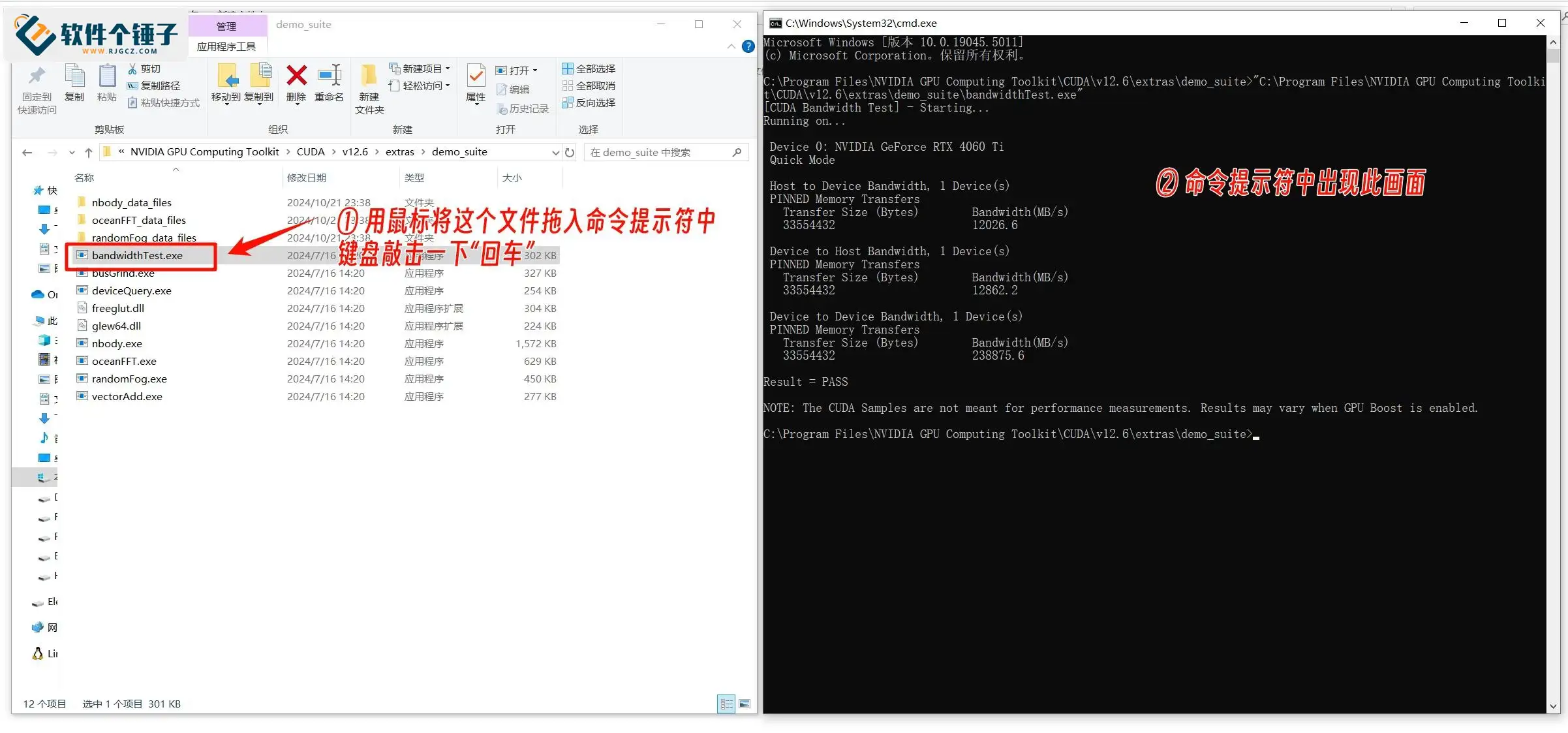Click the Cut (剪切) scissors icon
This screenshot has height=733, width=1568.
point(132,69)
